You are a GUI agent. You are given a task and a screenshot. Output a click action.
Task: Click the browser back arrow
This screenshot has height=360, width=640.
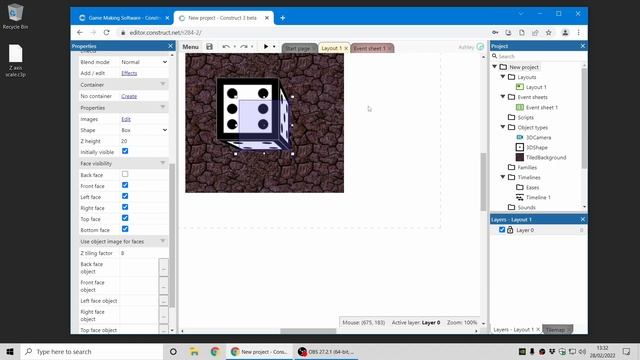tap(80, 33)
